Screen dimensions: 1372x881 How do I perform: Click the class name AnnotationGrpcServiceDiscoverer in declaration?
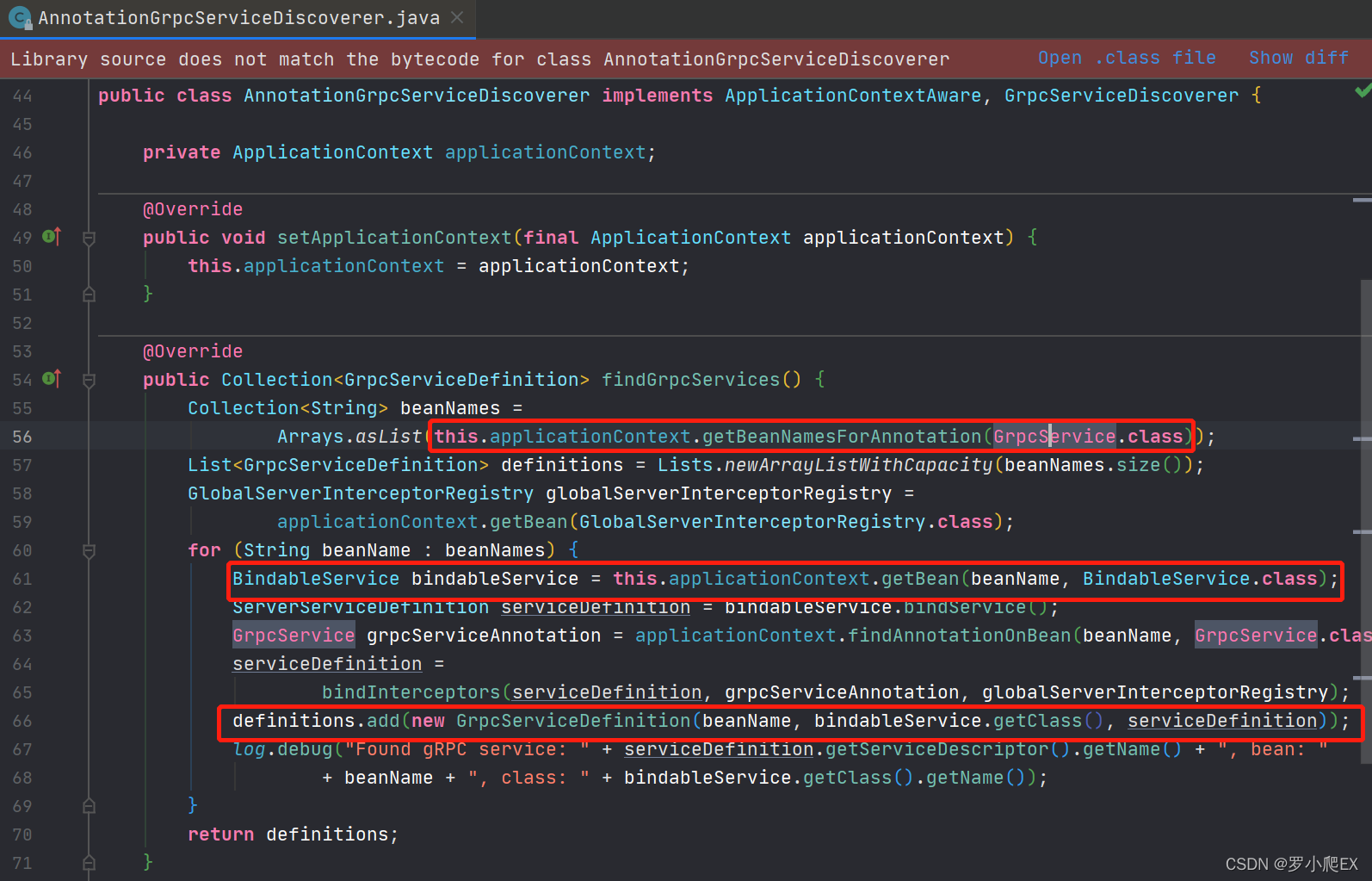tap(417, 96)
